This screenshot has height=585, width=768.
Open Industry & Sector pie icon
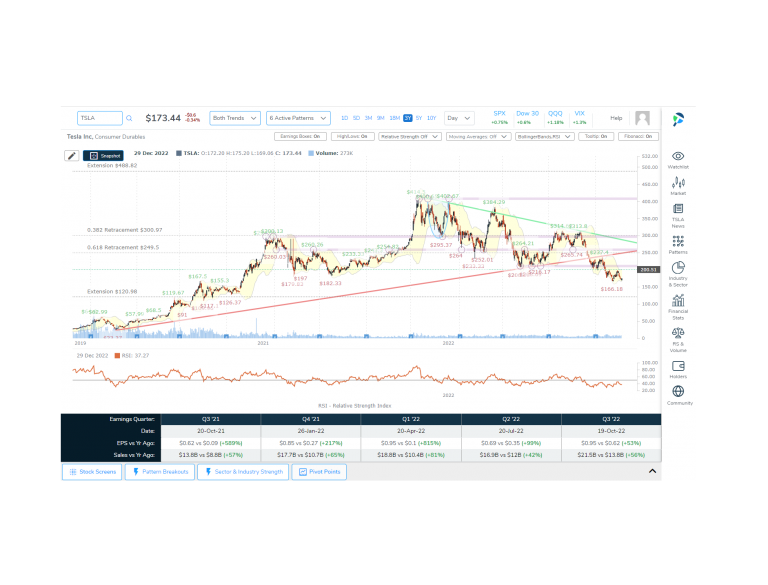[x=678, y=268]
